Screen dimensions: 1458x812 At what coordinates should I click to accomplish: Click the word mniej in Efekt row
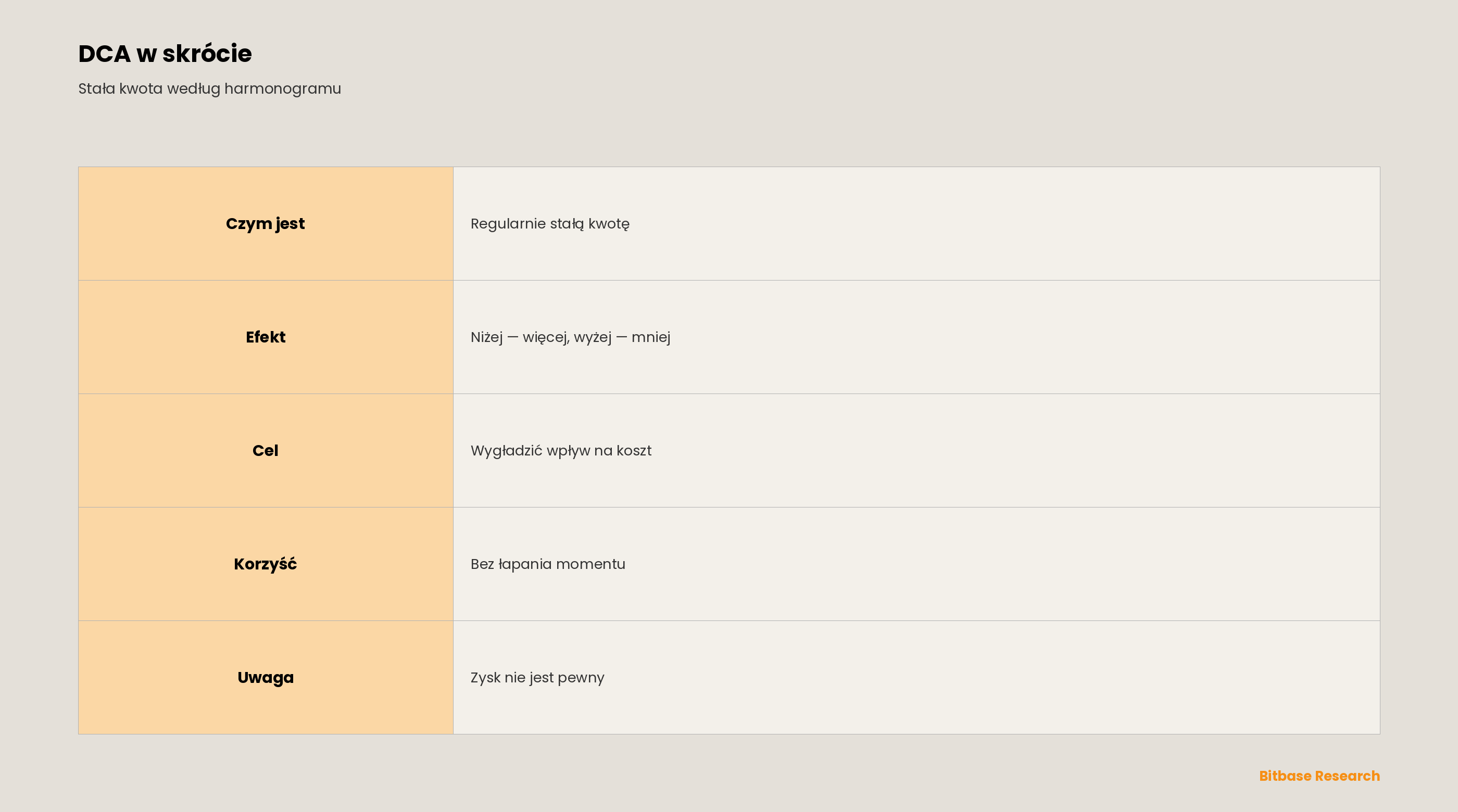[x=651, y=338]
